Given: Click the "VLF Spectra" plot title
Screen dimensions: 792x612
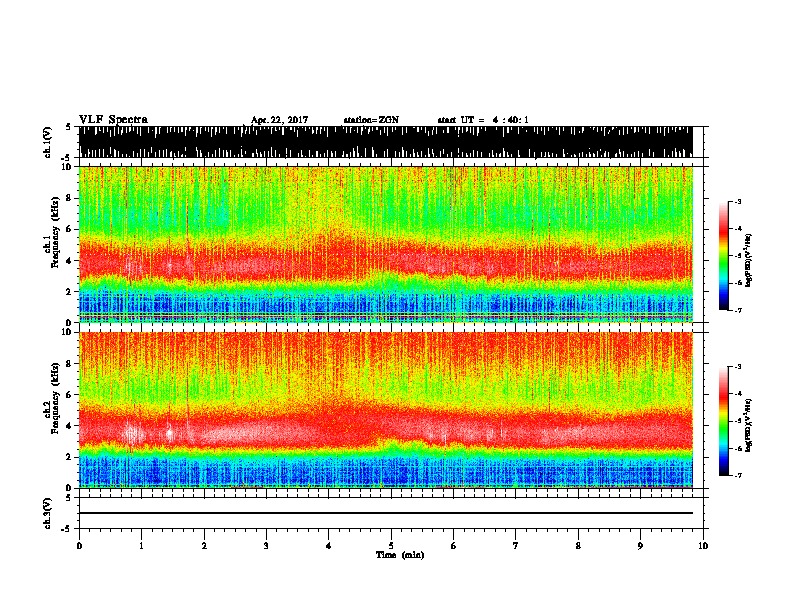Looking at the screenshot, I should pos(113,120).
